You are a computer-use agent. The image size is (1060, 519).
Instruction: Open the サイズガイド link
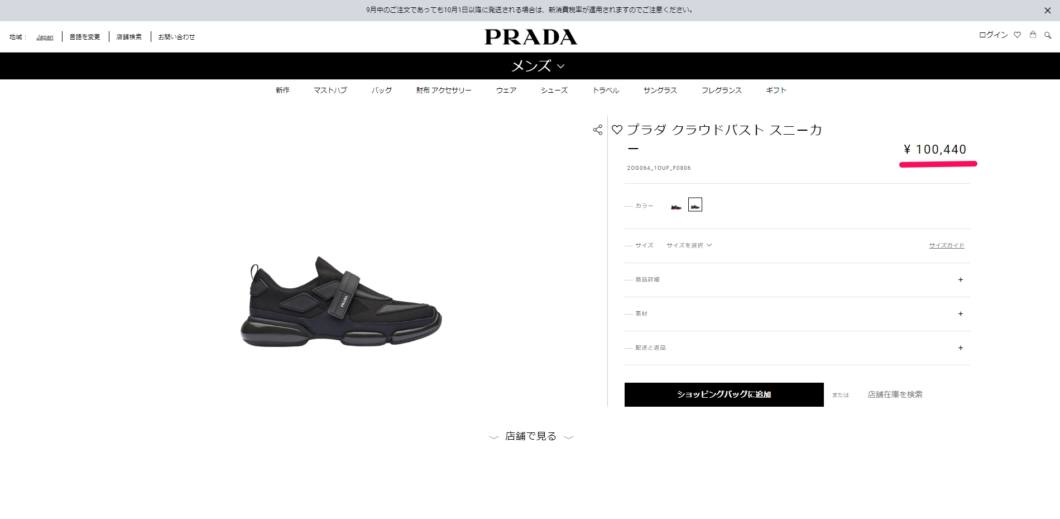946,245
